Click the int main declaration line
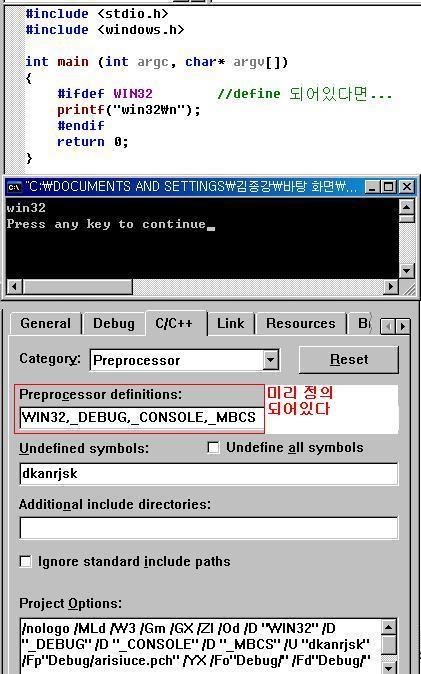The image size is (421, 674). (x=157, y=62)
